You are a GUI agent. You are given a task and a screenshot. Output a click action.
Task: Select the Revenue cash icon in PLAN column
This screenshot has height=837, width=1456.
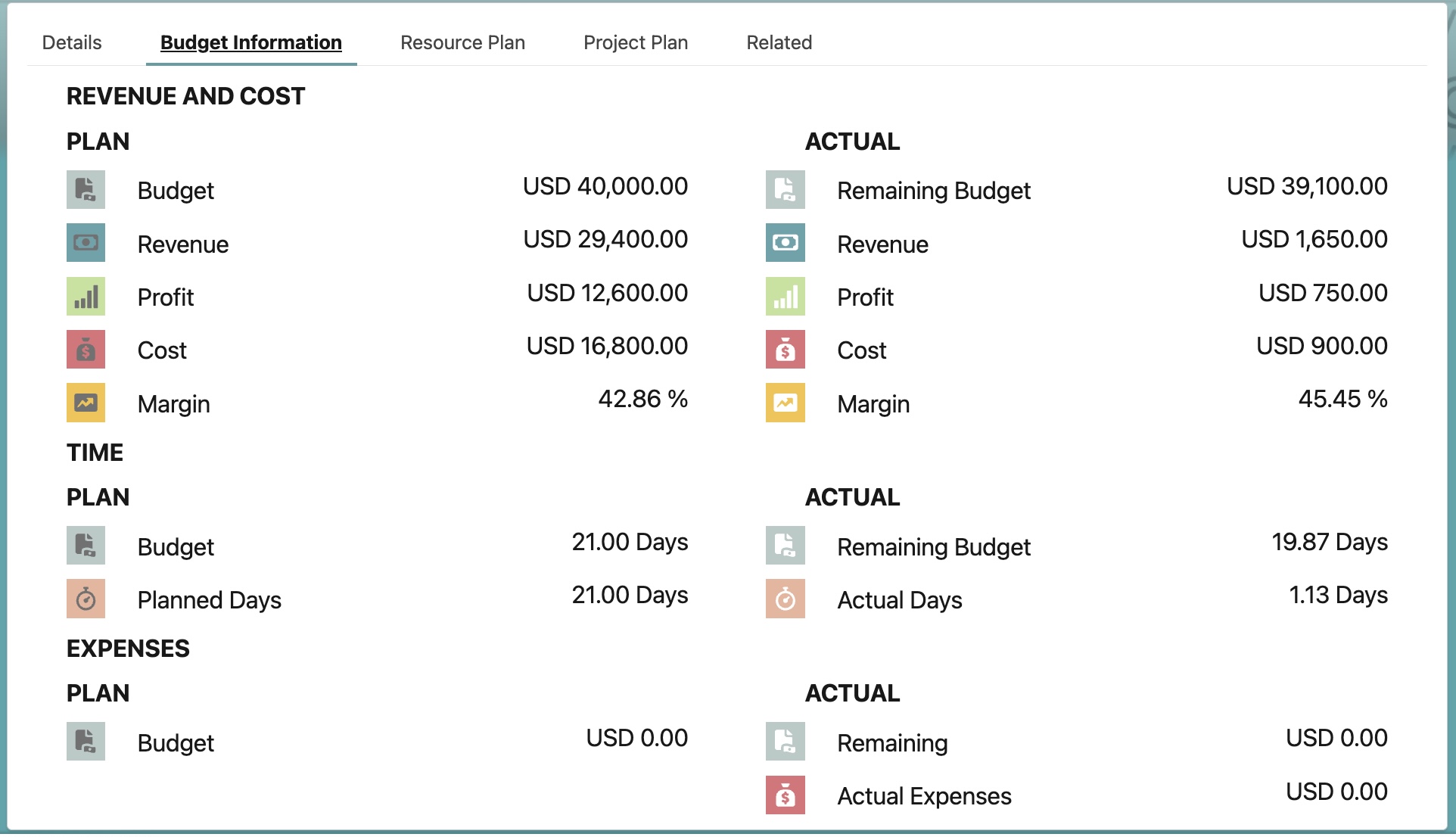pos(86,244)
